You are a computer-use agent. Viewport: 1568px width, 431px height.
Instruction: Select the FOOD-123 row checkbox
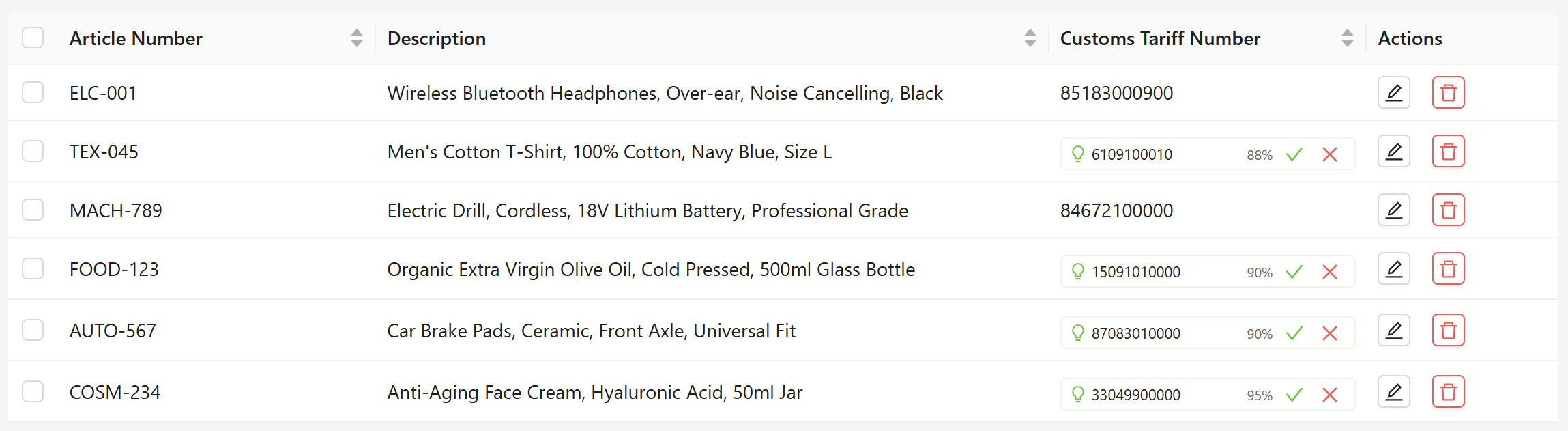coord(33,268)
